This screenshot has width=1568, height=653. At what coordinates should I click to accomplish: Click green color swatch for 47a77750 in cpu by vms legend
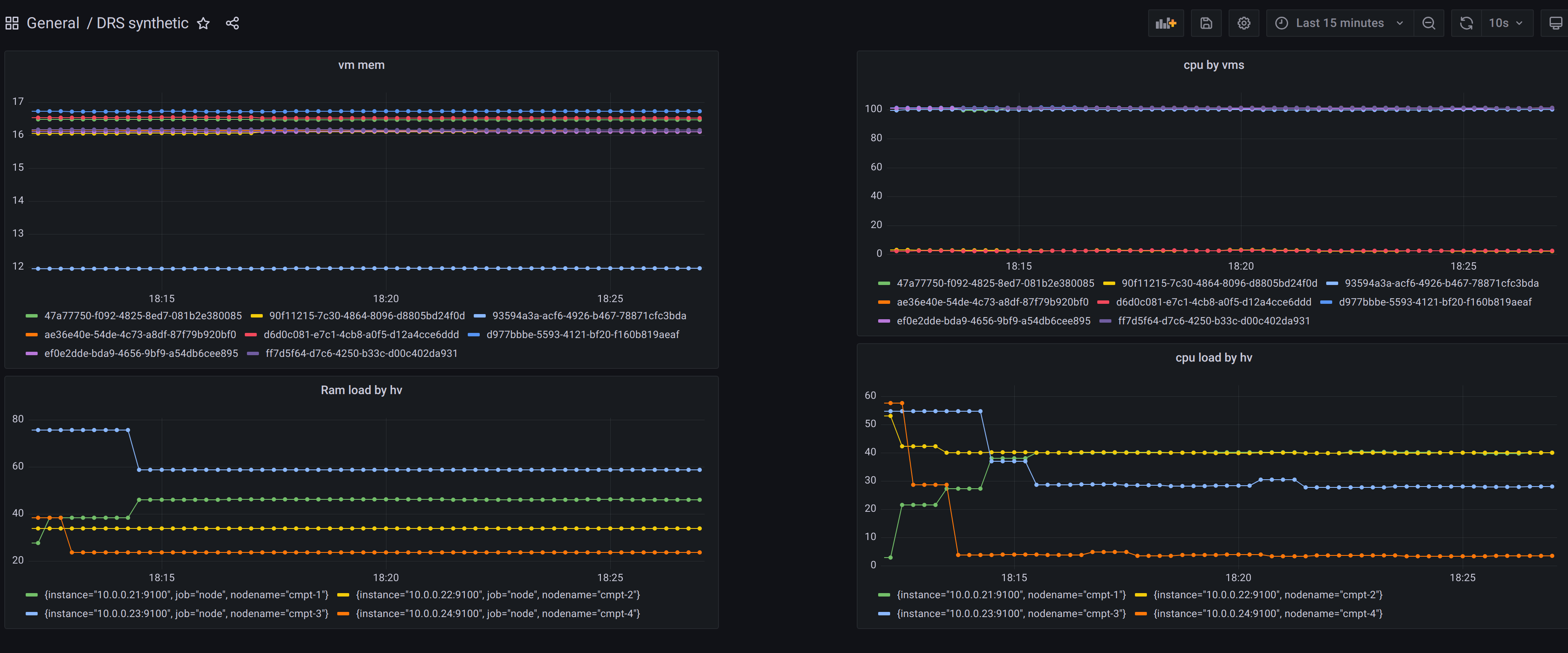(x=884, y=284)
